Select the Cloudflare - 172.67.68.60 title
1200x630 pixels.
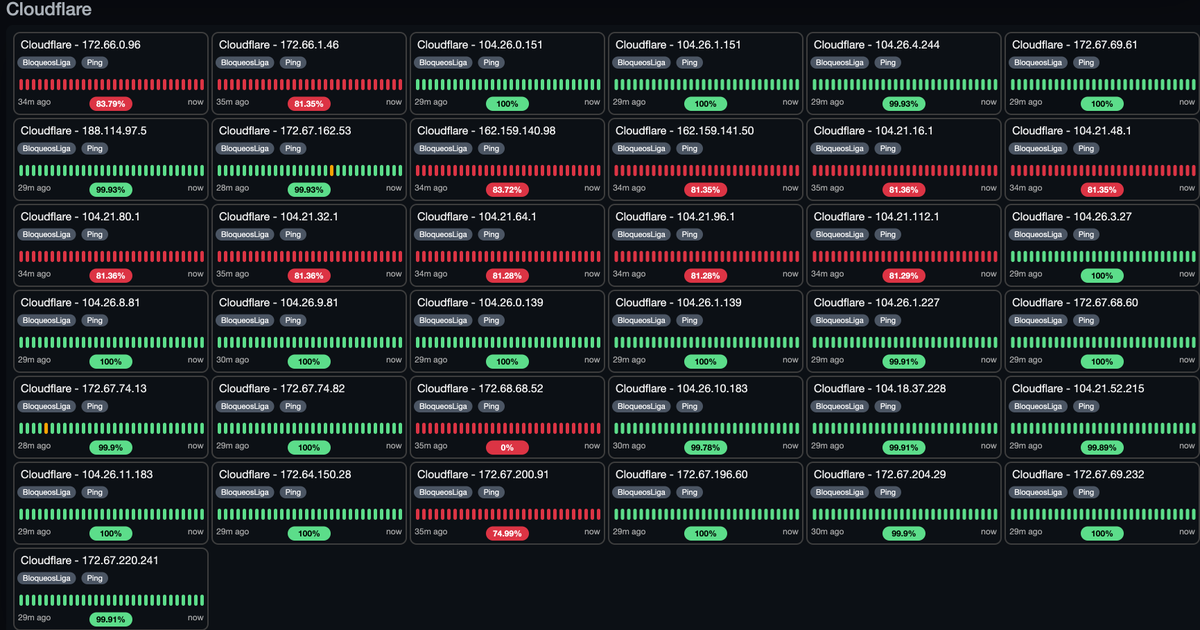click(x=1075, y=303)
